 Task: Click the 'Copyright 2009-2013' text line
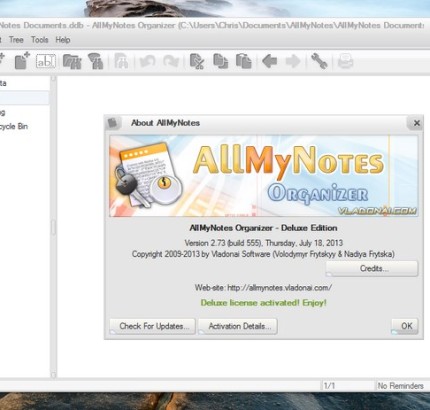coord(263,254)
